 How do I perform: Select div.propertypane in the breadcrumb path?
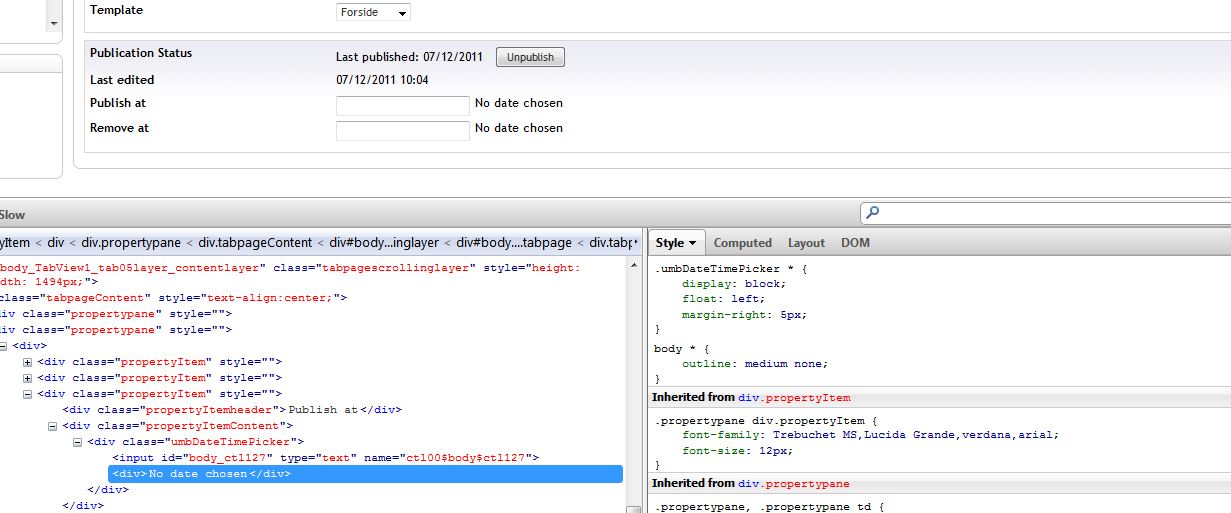(131, 243)
